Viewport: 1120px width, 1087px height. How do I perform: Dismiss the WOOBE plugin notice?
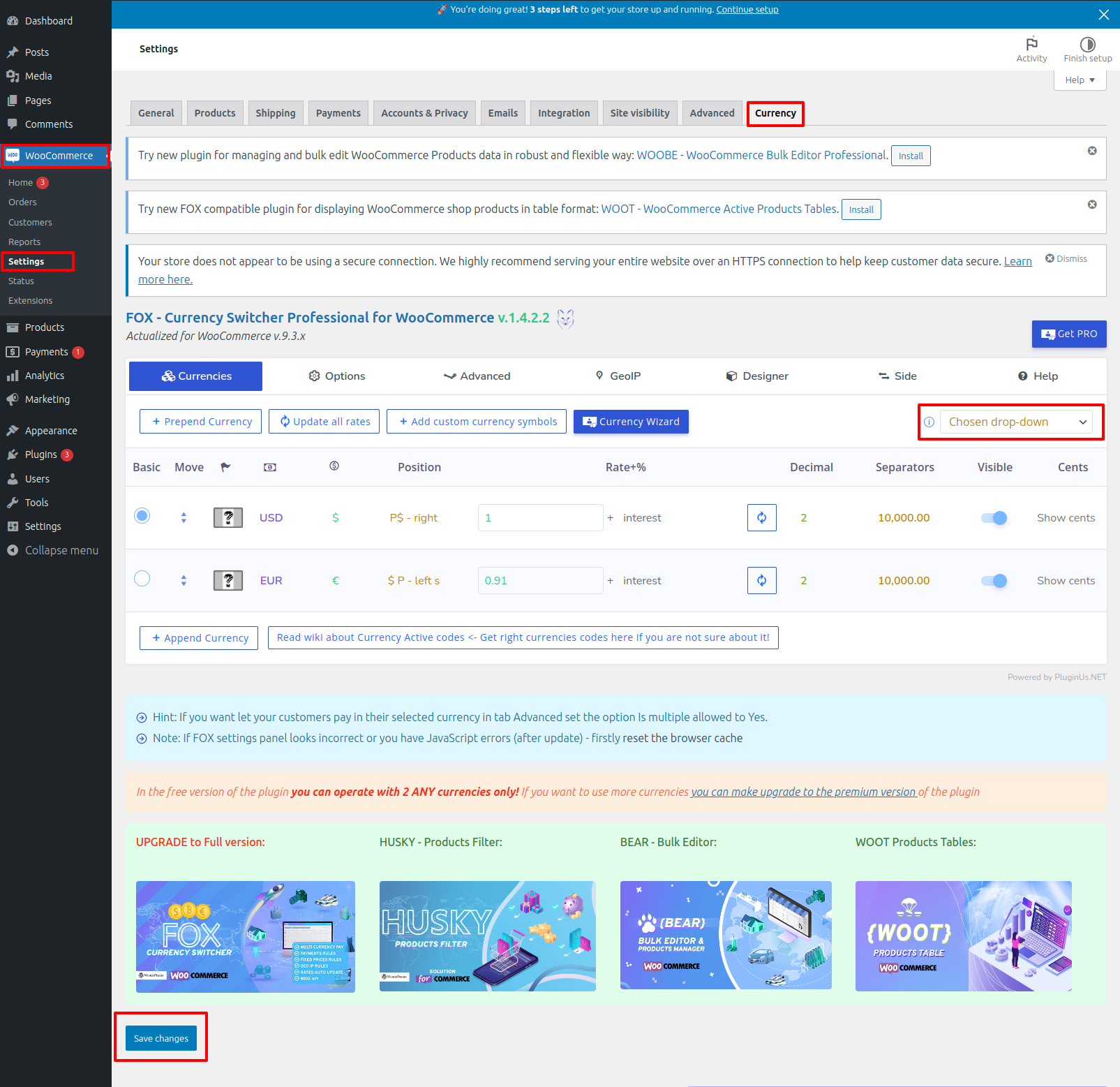tap(1091, 151)
